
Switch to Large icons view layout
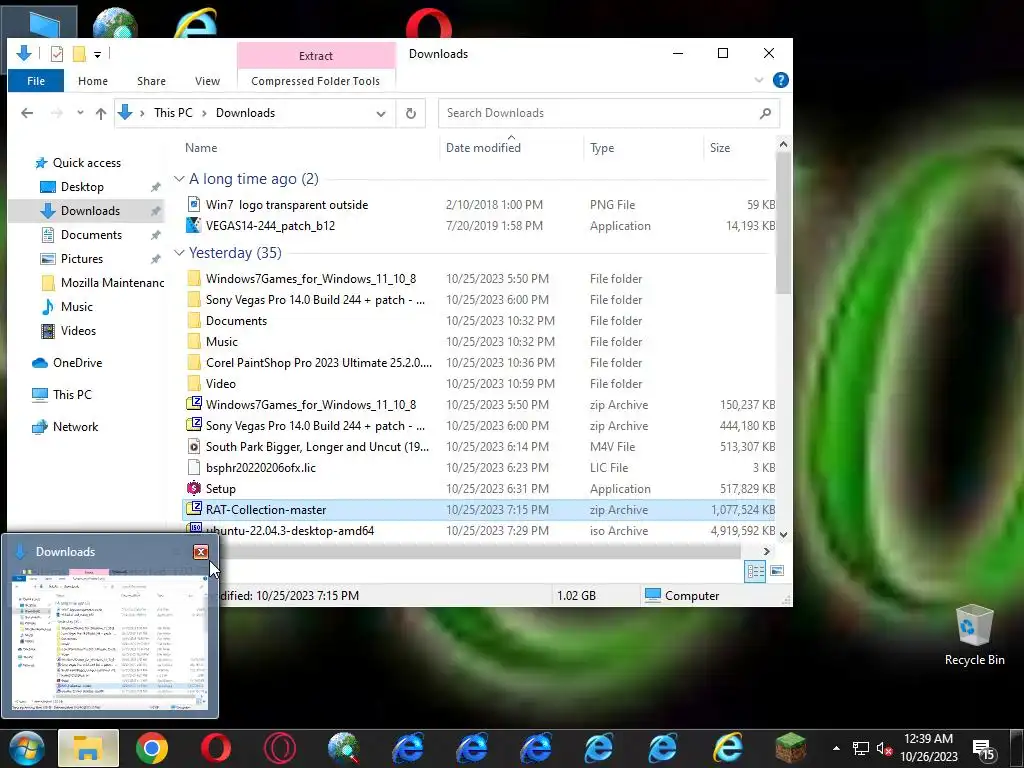(x=776, y=571)
